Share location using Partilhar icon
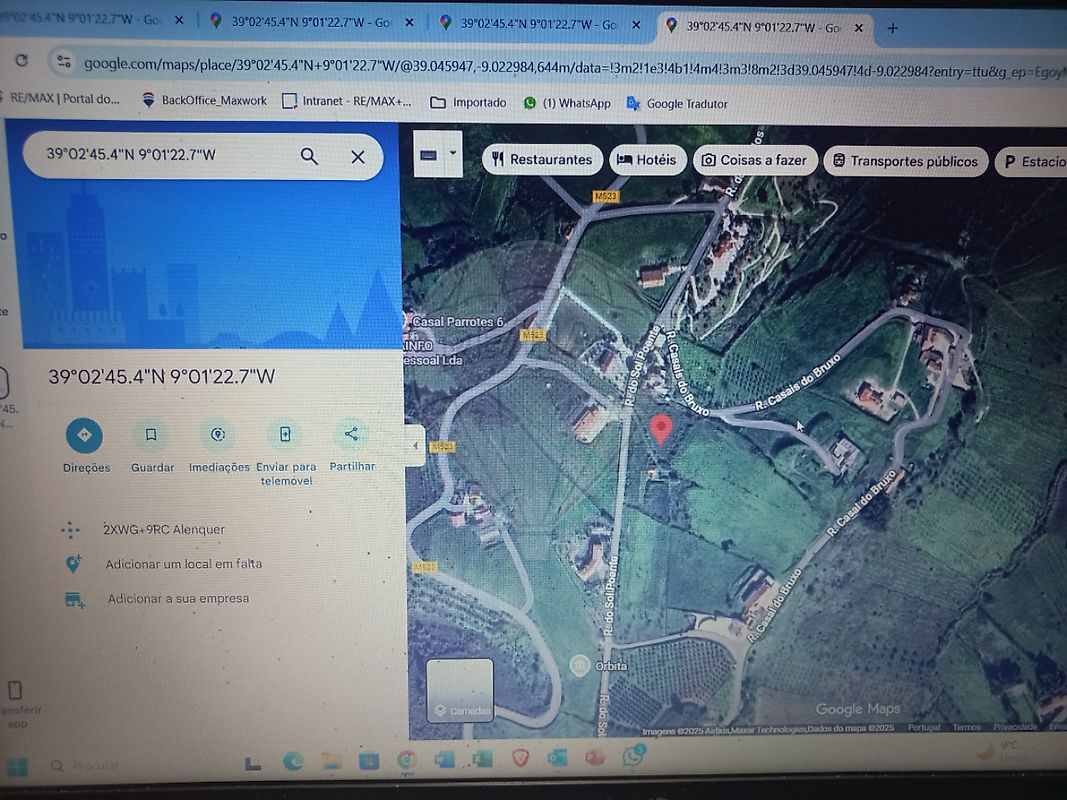Viewport: 1067px width, 800px height. pos(351,434)
